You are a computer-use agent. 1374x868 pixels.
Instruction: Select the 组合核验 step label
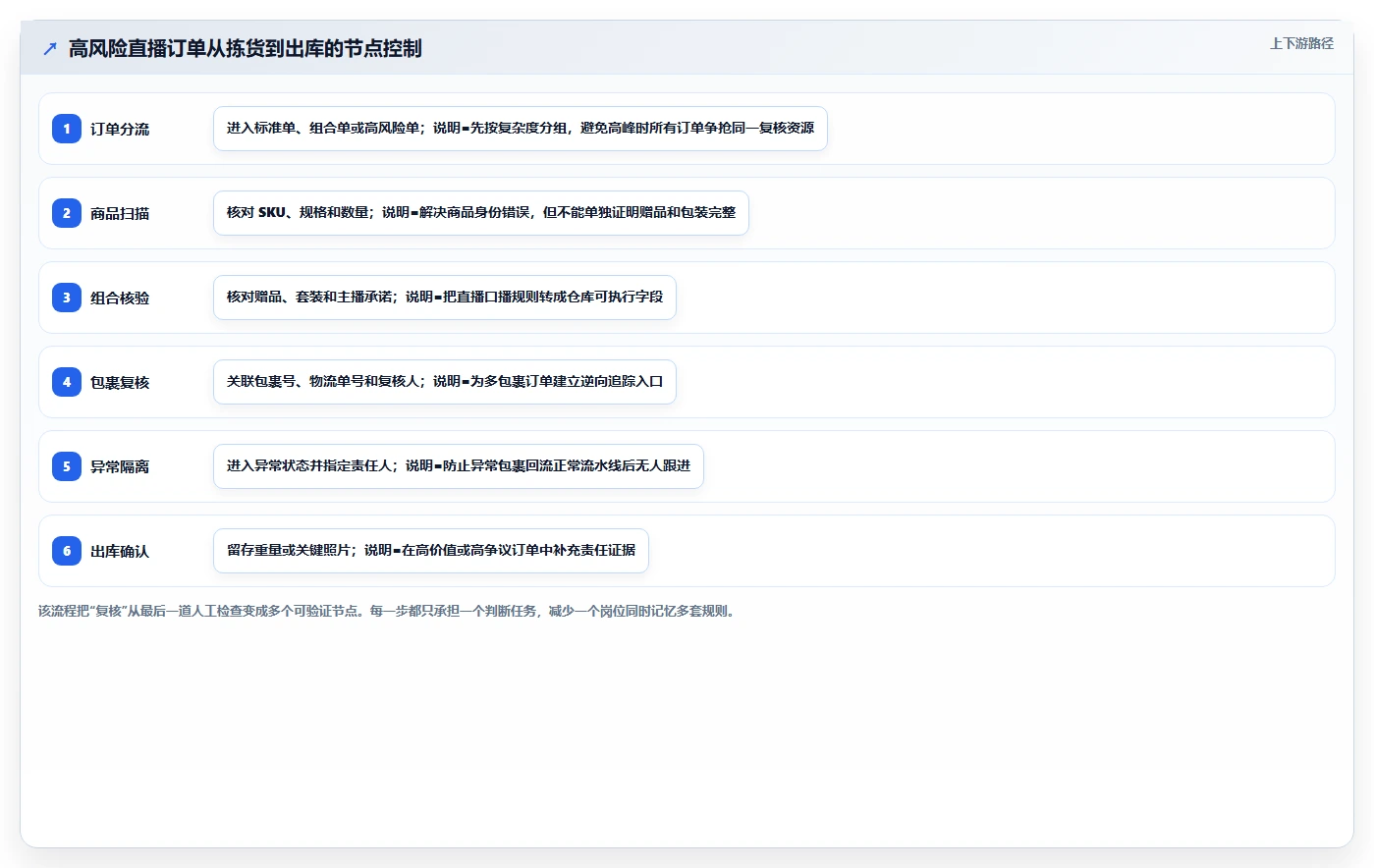[120, 298]
